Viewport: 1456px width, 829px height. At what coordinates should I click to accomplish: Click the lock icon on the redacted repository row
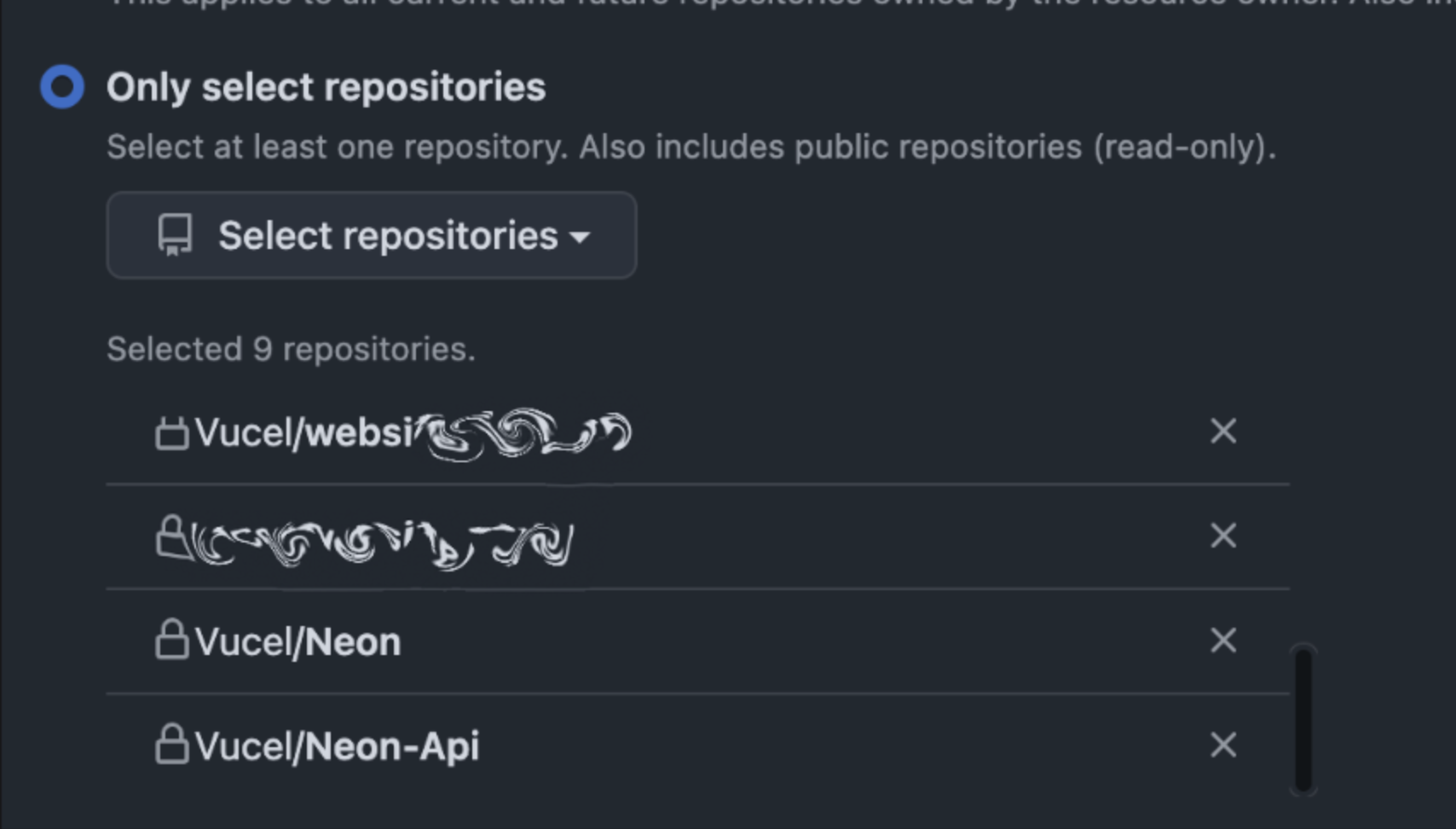tap(171, 536)
